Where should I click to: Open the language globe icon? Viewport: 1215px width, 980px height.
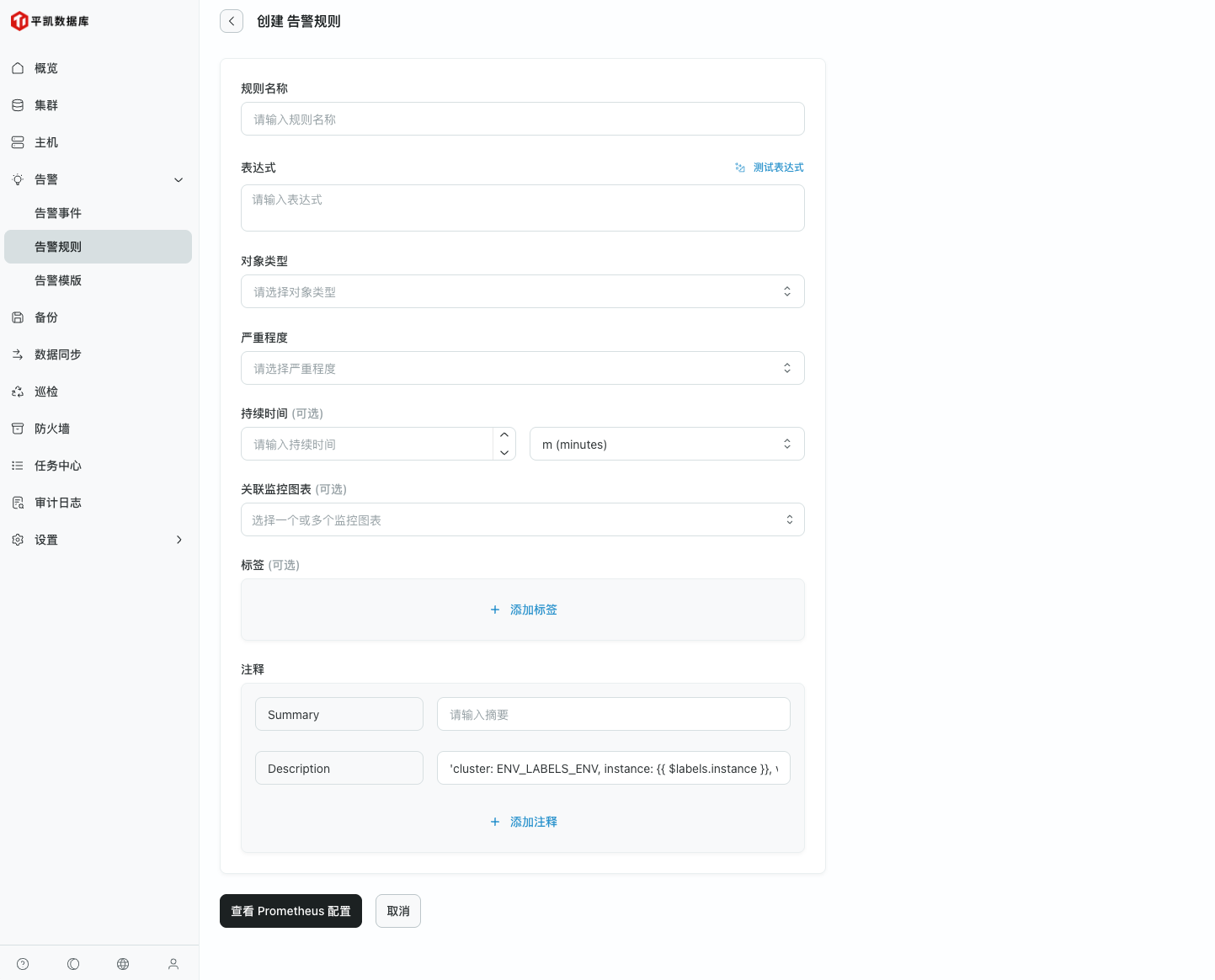pos(123,964)
